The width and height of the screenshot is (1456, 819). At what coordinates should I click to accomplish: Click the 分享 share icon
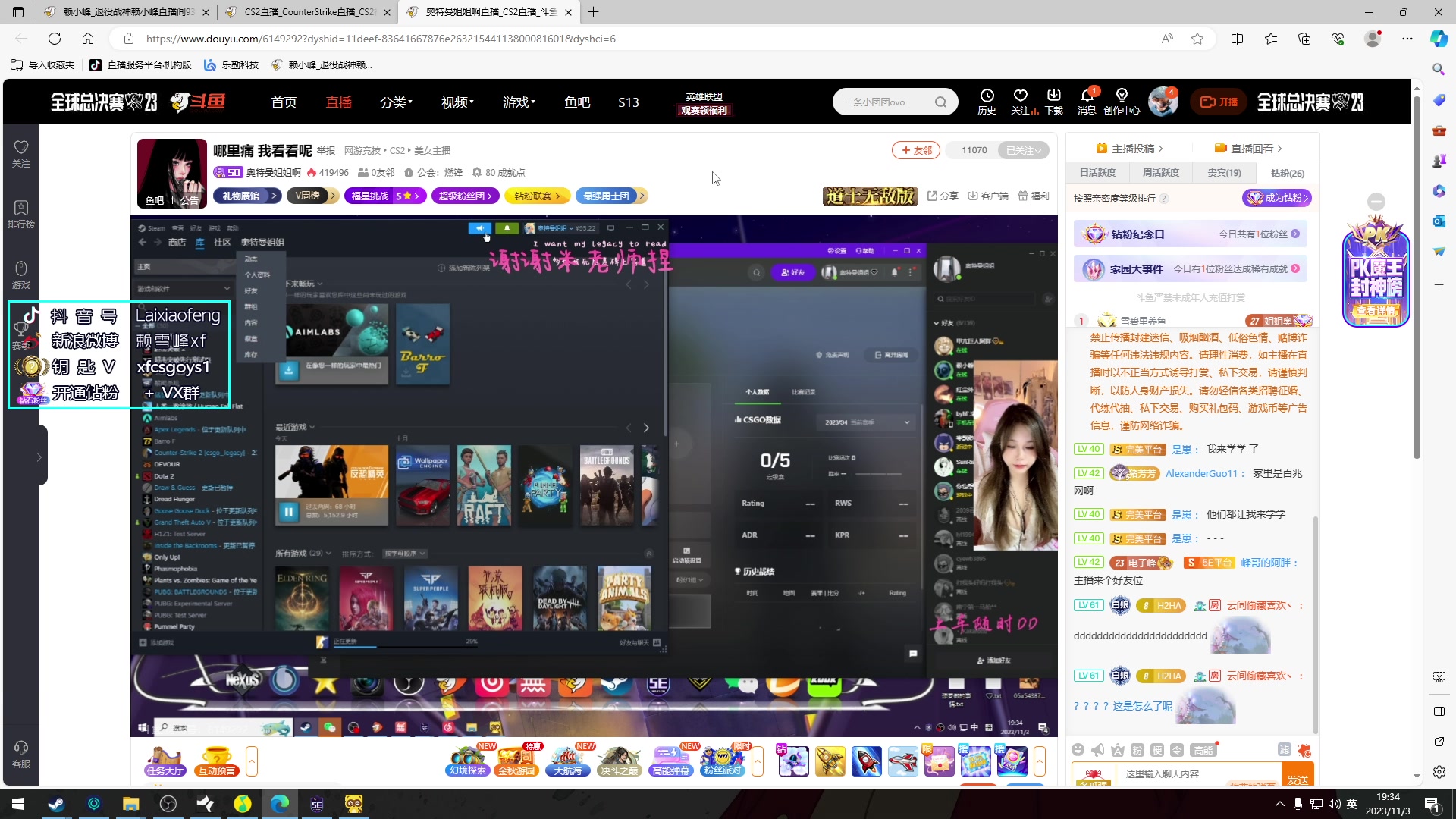pyautogui.click(x=943, y=196)
